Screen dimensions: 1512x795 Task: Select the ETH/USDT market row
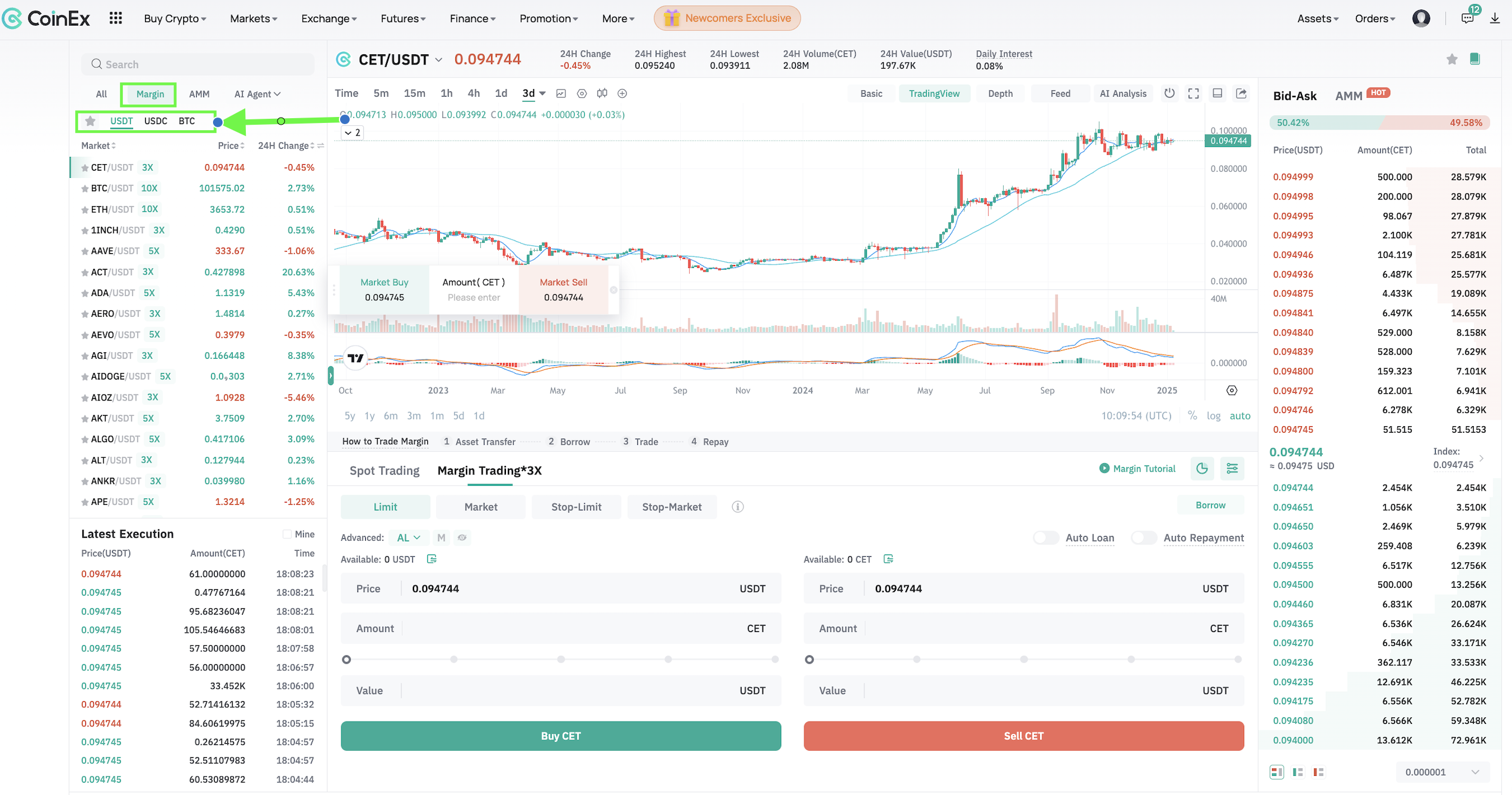(199, 209)
